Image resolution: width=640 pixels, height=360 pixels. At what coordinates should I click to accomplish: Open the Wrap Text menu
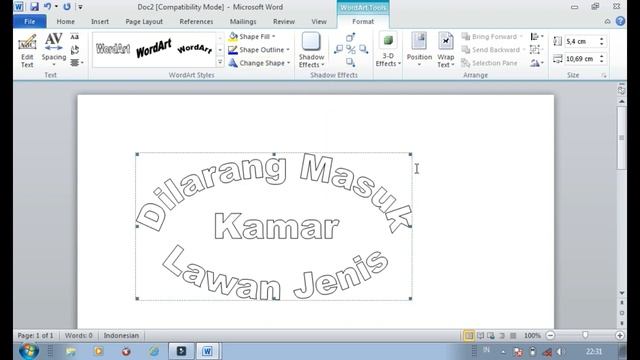tap(446, 50)
